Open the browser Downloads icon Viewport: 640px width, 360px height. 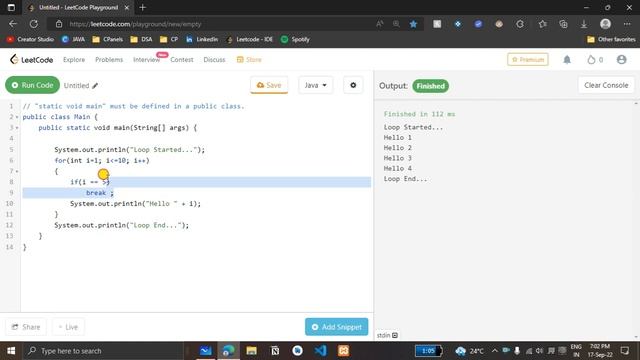click(x=584, y=24)
